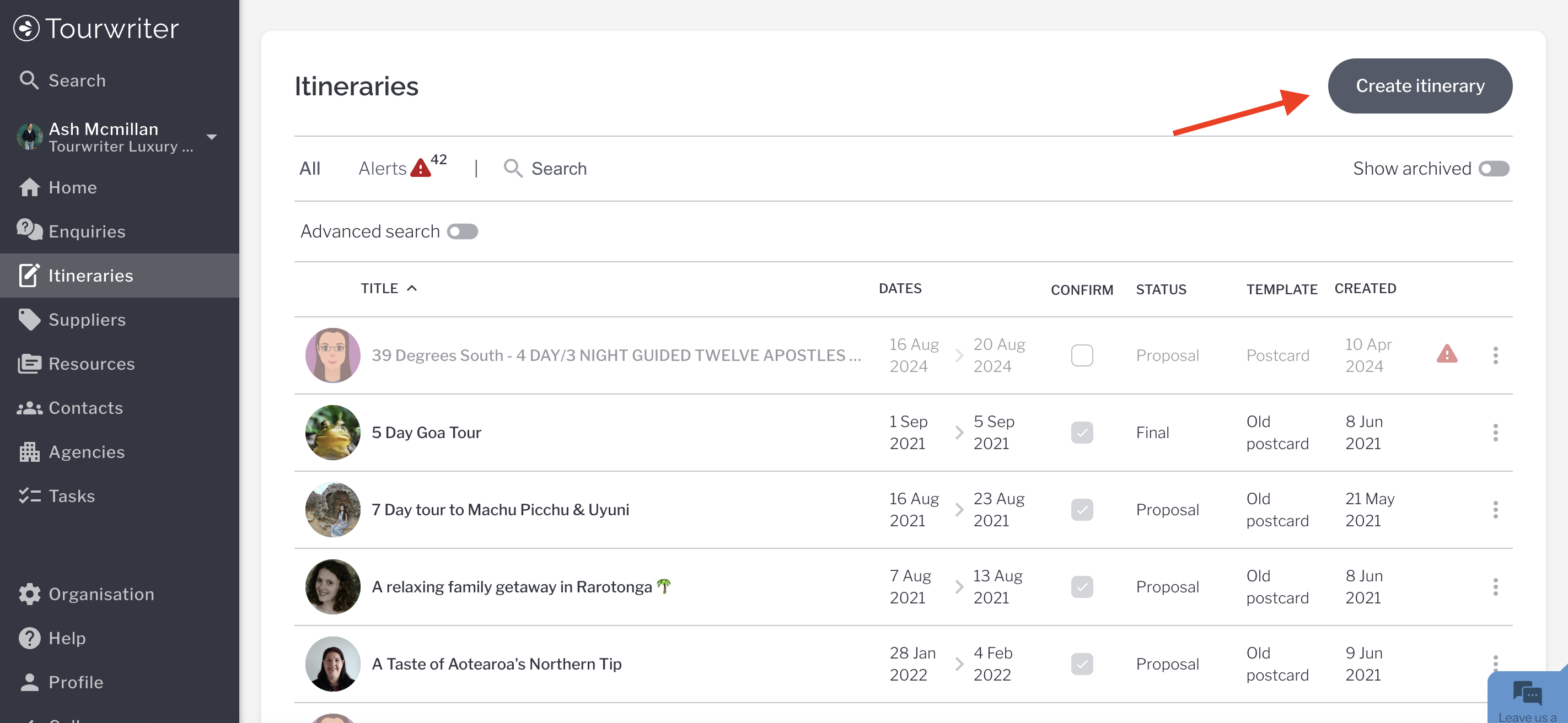Image resolution: width=1568 pixels, height=723 pixels.
Task: Enable the Advanced search toggle
Action: (462, 231)
